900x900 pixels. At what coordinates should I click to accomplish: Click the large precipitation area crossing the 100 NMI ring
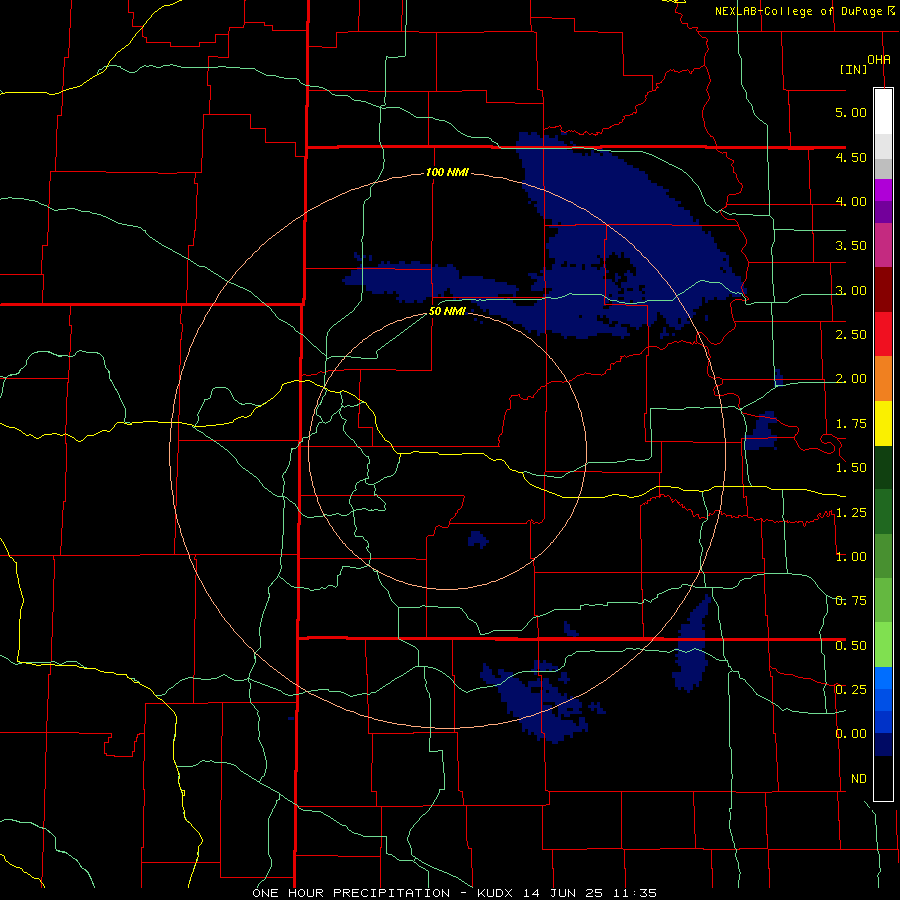coord(631,235)
